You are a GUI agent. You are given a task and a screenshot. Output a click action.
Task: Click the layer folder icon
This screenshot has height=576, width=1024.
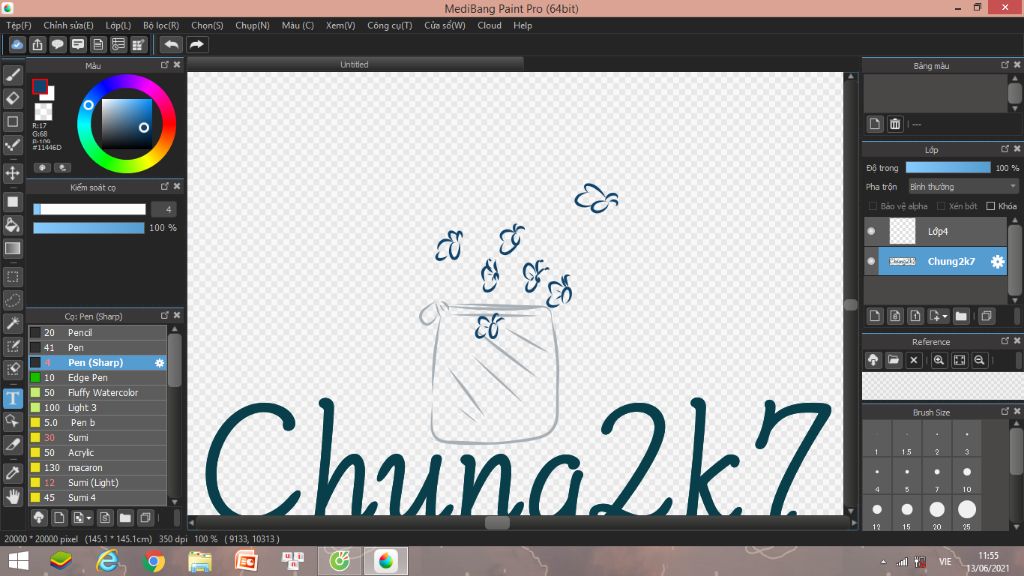961,316
